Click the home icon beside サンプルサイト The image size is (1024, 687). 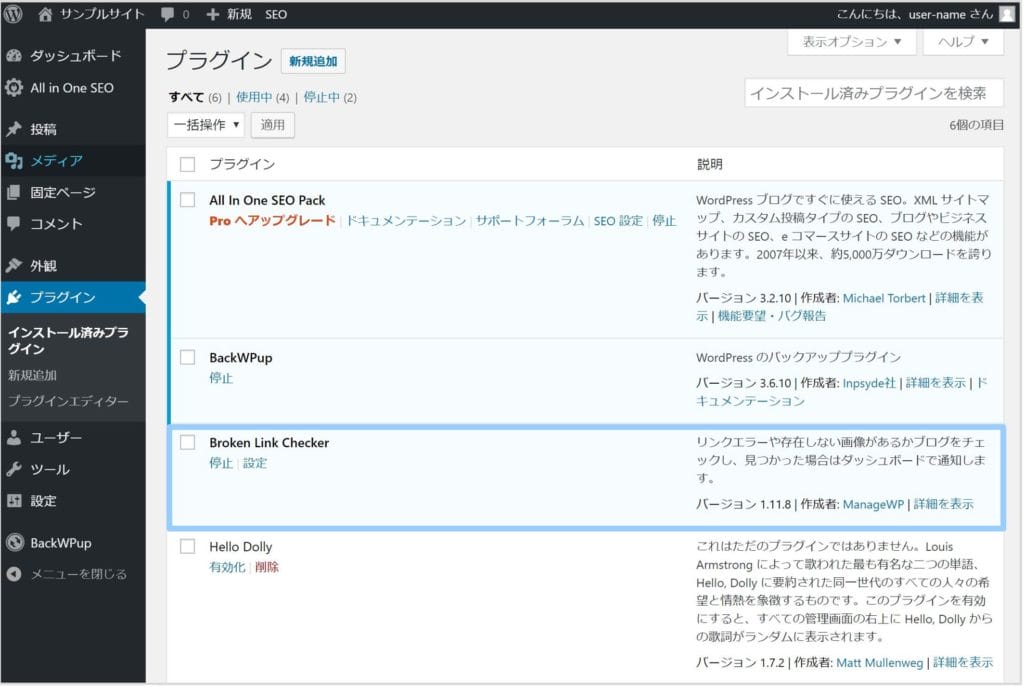pyautogui.click(x=45, y=15)
